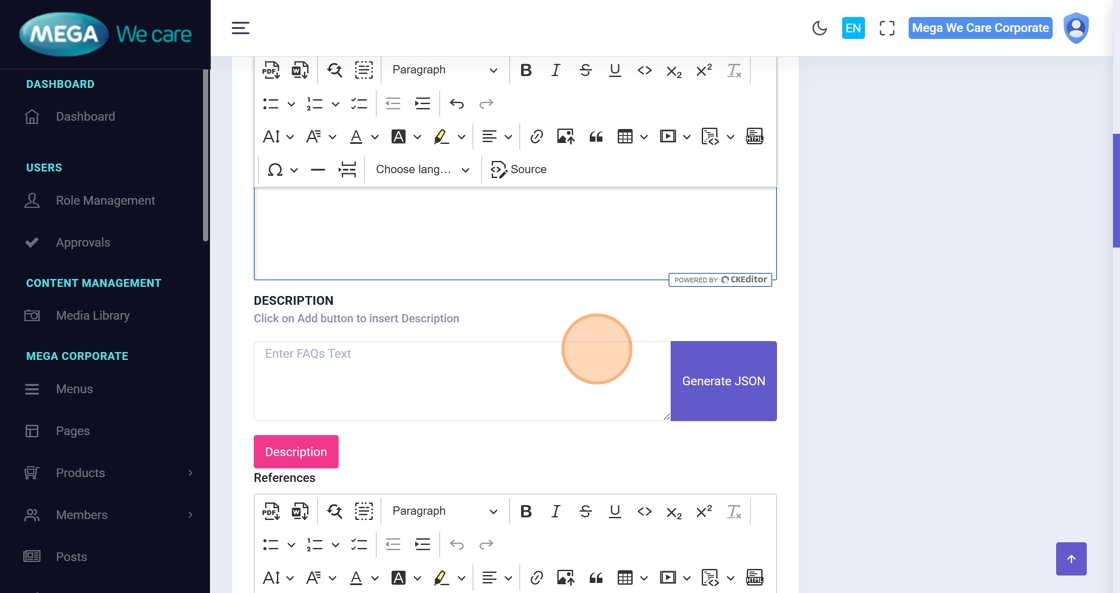Insert horizontal line in top editor
1120x593 pixels.
click(x=318, y=170)
